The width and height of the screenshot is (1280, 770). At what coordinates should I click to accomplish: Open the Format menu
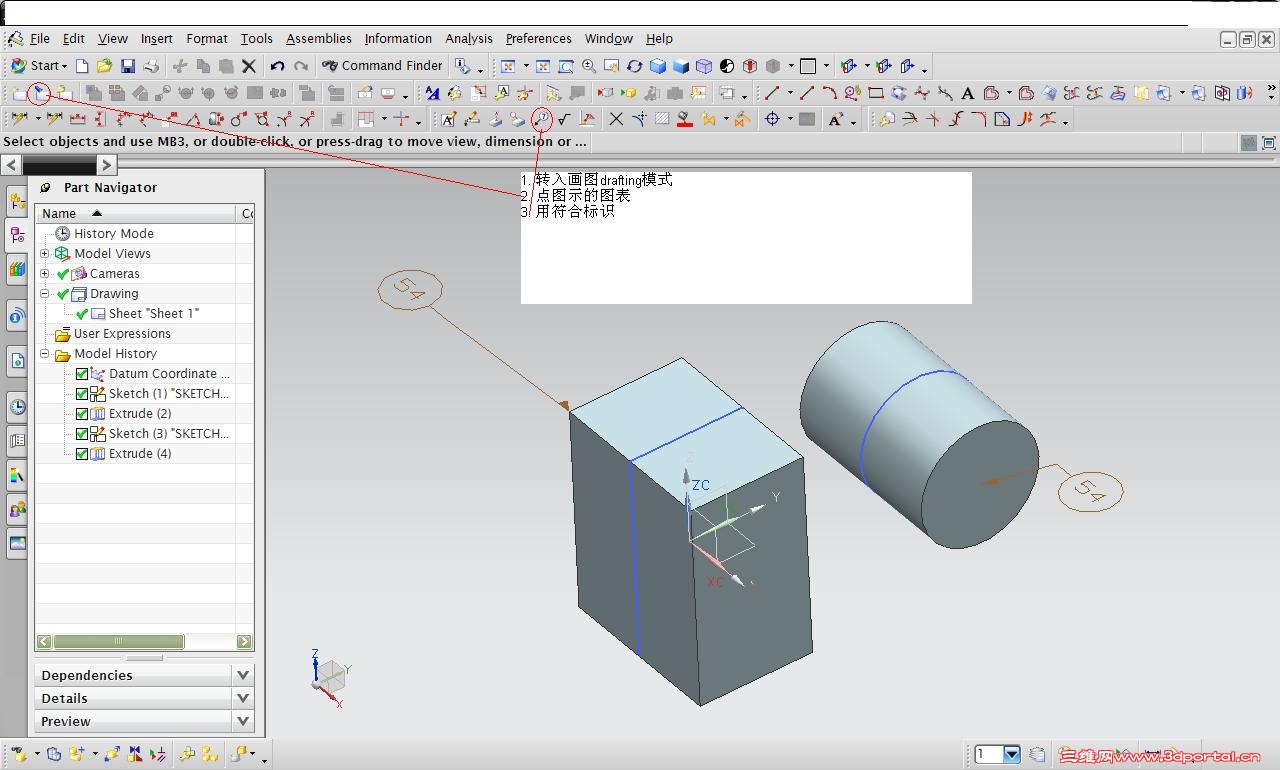(207, 39)
